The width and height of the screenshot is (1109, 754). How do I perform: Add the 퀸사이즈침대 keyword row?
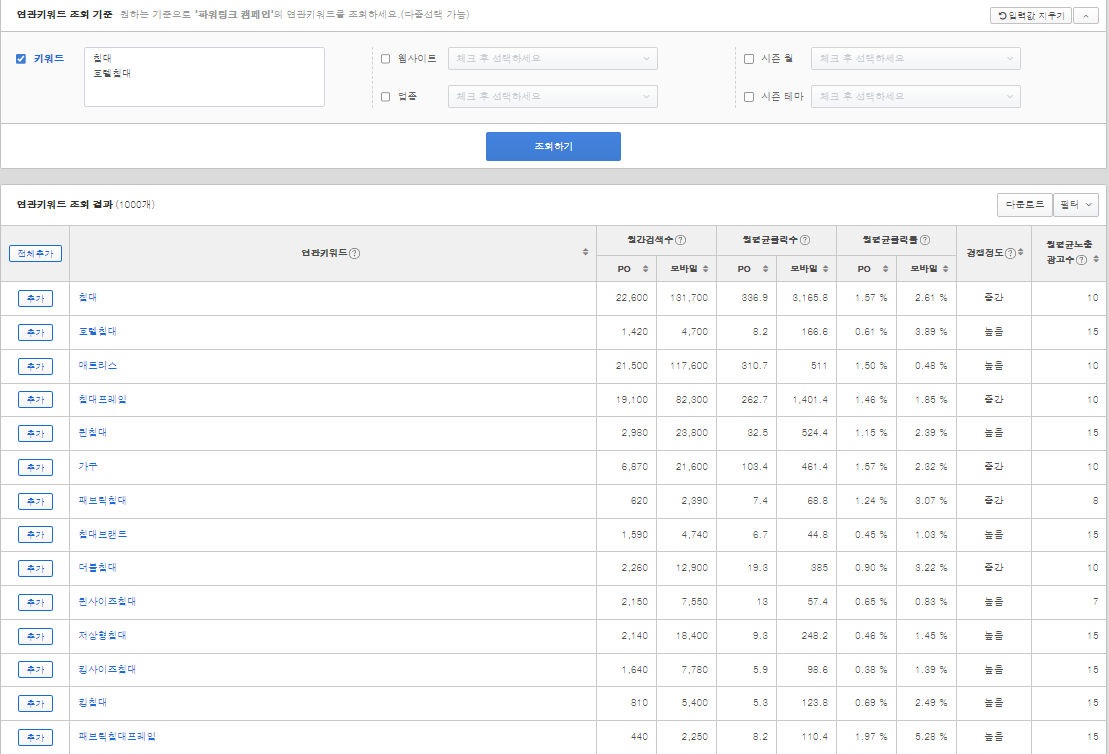35,603
